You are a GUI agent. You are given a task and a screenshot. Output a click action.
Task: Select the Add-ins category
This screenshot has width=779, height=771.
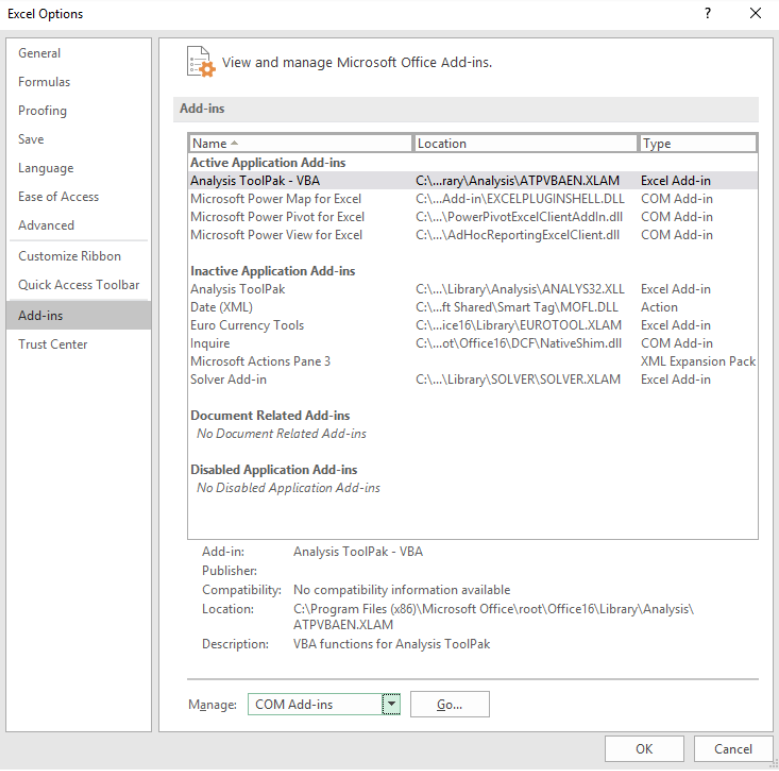[78, 315]
